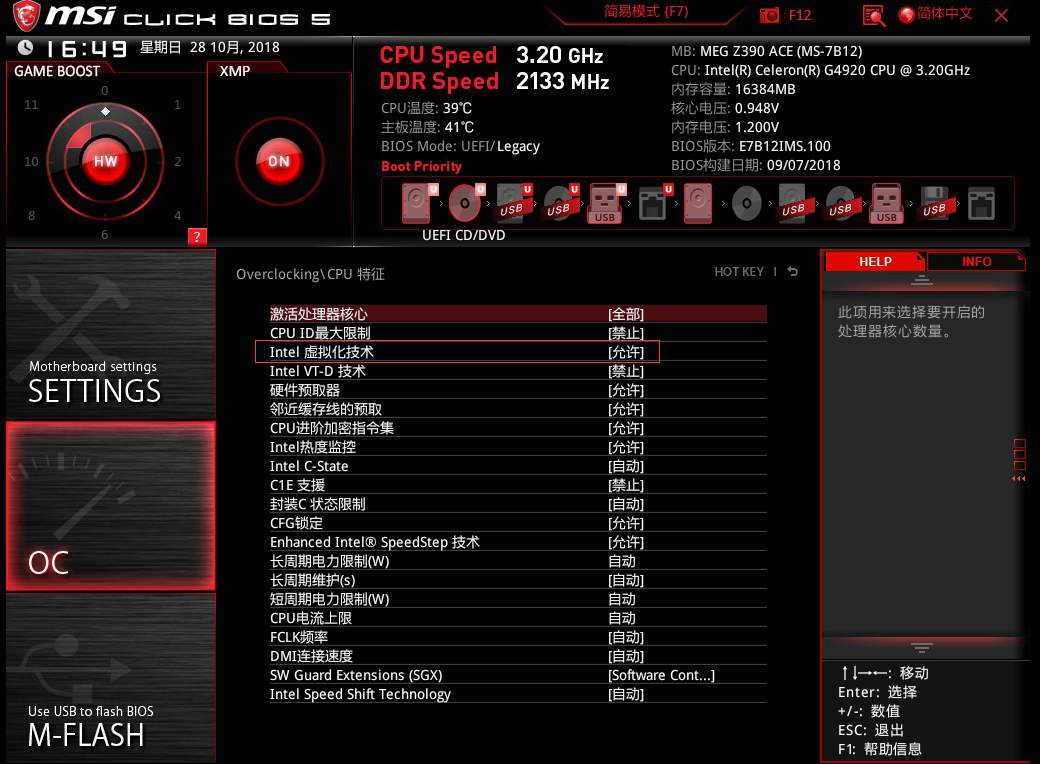Click the F12 screenshot camera icon
This screenshot has height=764, width=1040.
coord(769,15)
